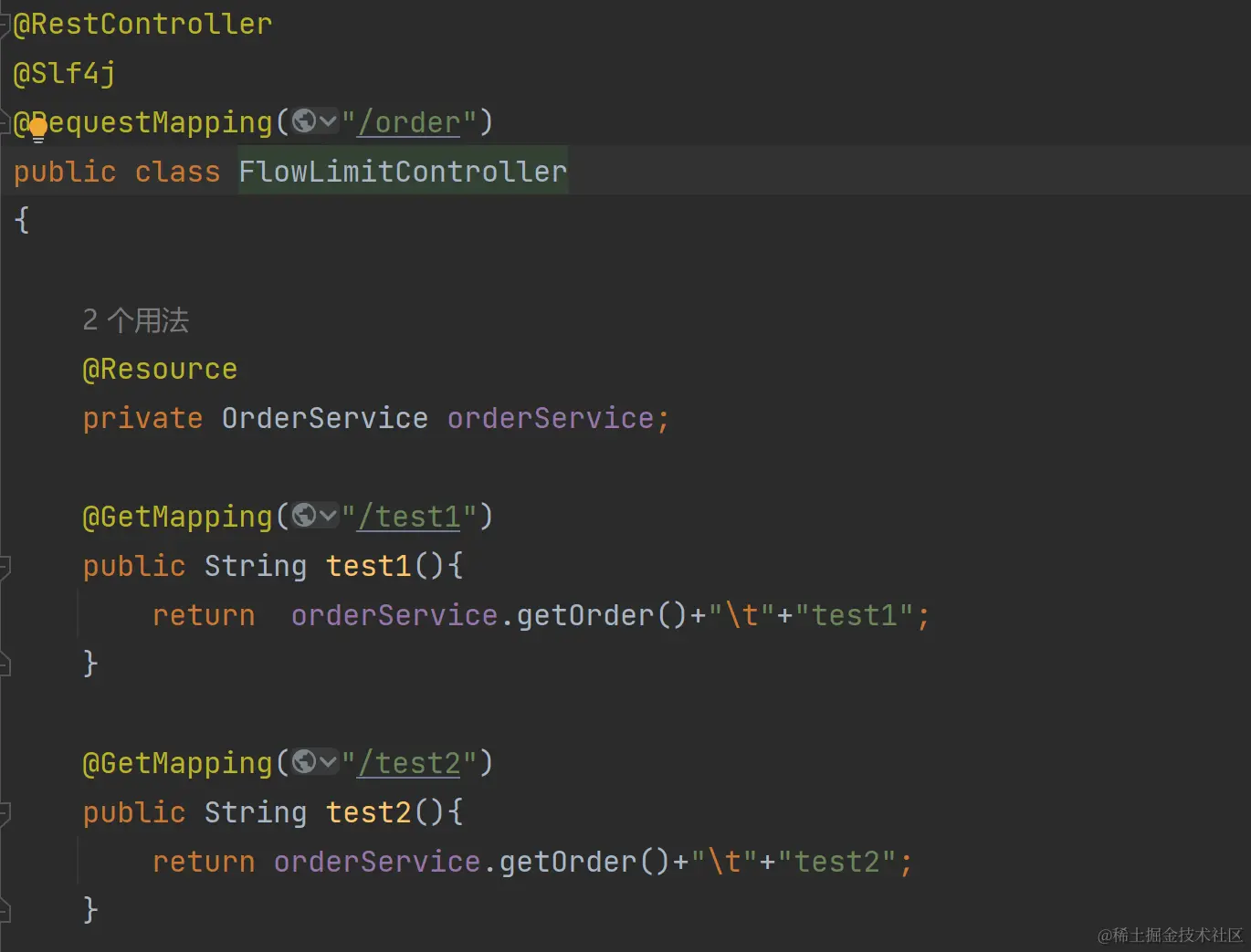
Task: Click the @GetMapping annotation above test2()
Action: click(x=177, y=763)
